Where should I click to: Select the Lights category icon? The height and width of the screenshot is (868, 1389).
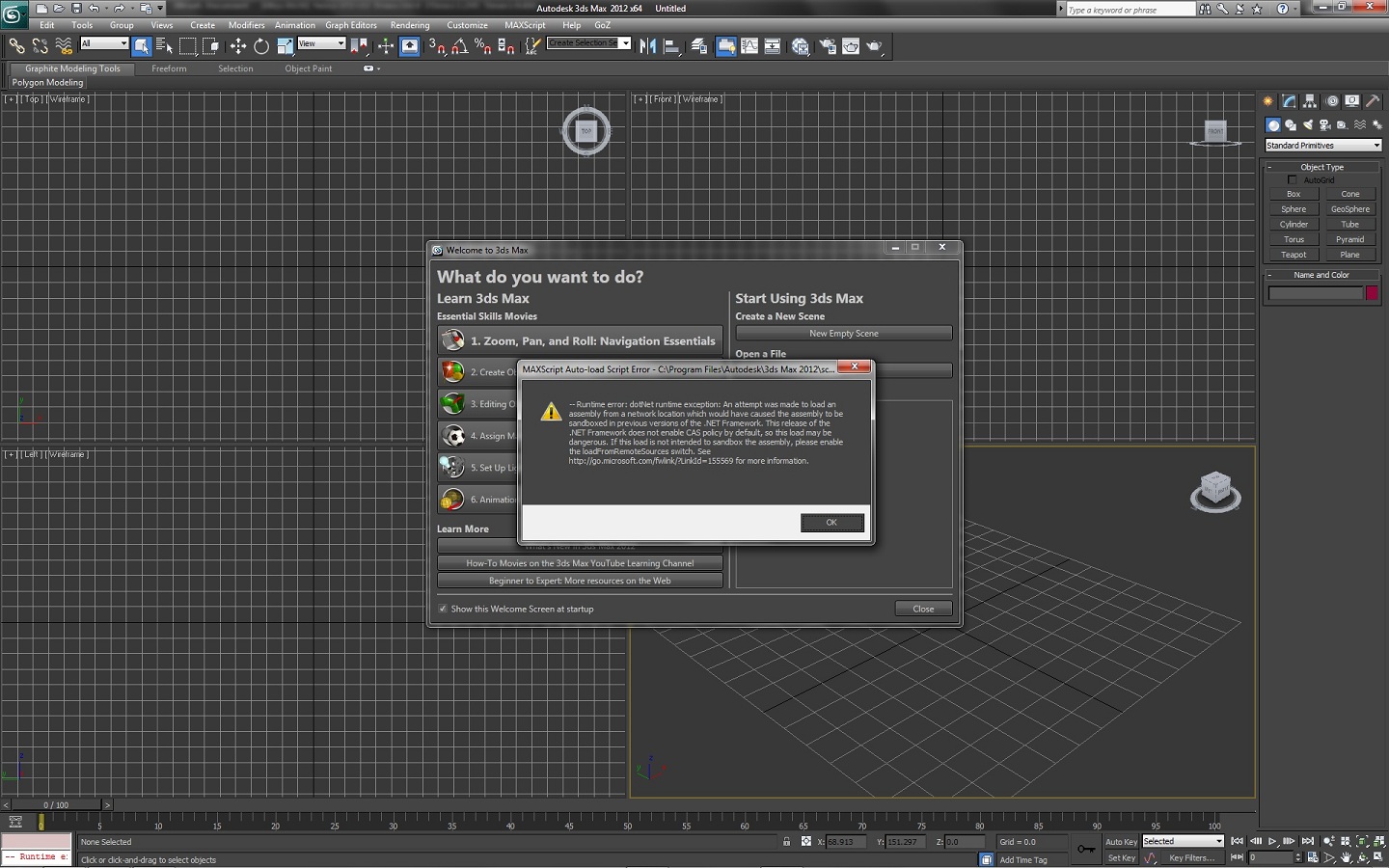click(x=1308, y=125)
